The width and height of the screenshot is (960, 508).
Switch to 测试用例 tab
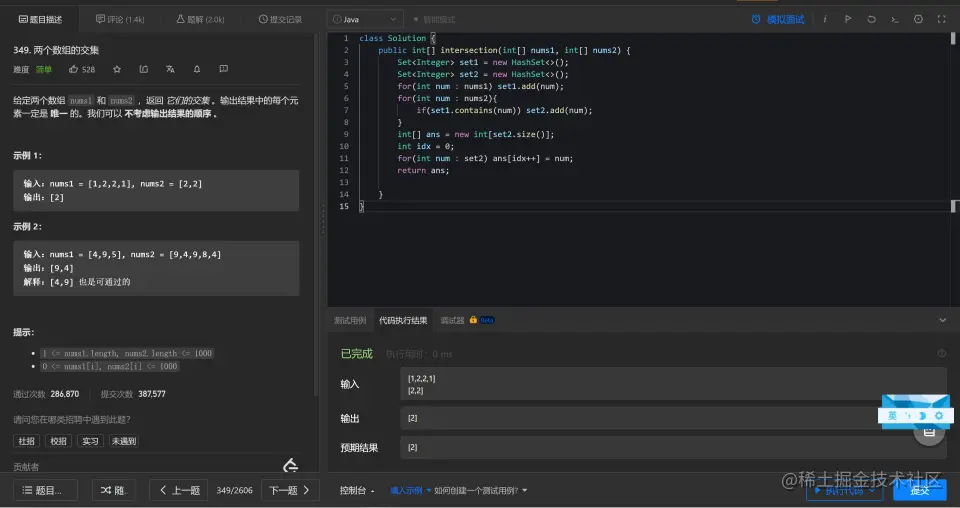(x=350, y=320)
